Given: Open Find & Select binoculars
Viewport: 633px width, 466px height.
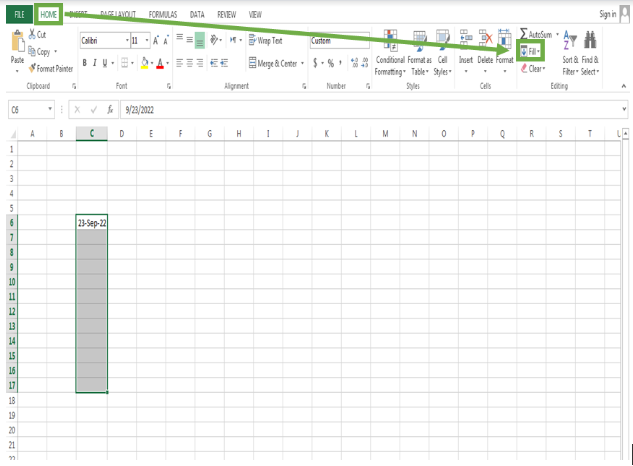Looking at the screenshot, I should tap(590, 52).
